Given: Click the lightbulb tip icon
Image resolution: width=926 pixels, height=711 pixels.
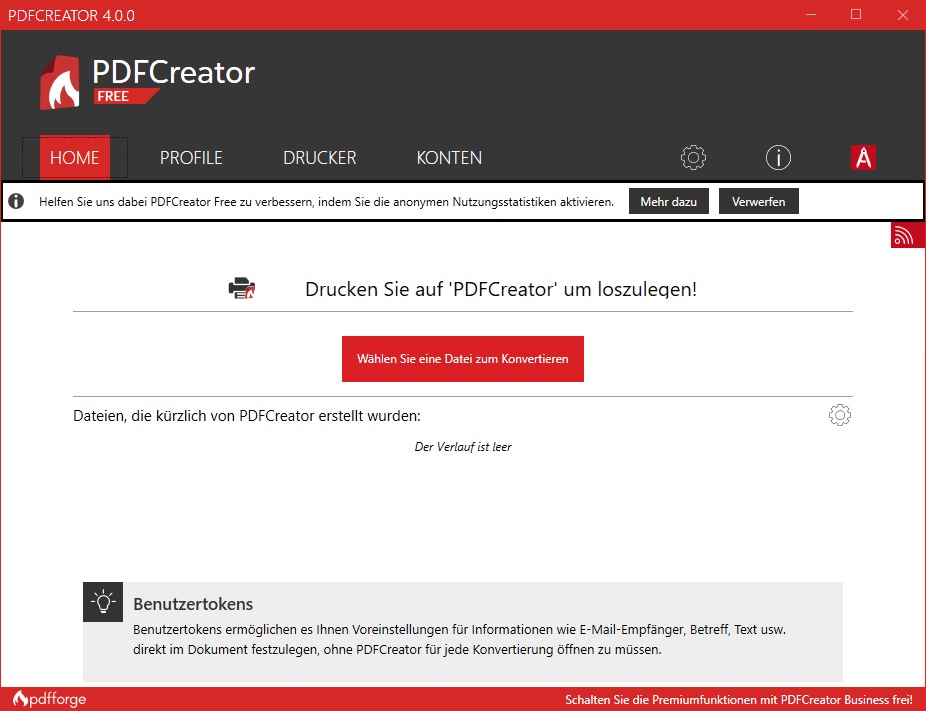Looking at the screenshot, I should pos(103,602).
